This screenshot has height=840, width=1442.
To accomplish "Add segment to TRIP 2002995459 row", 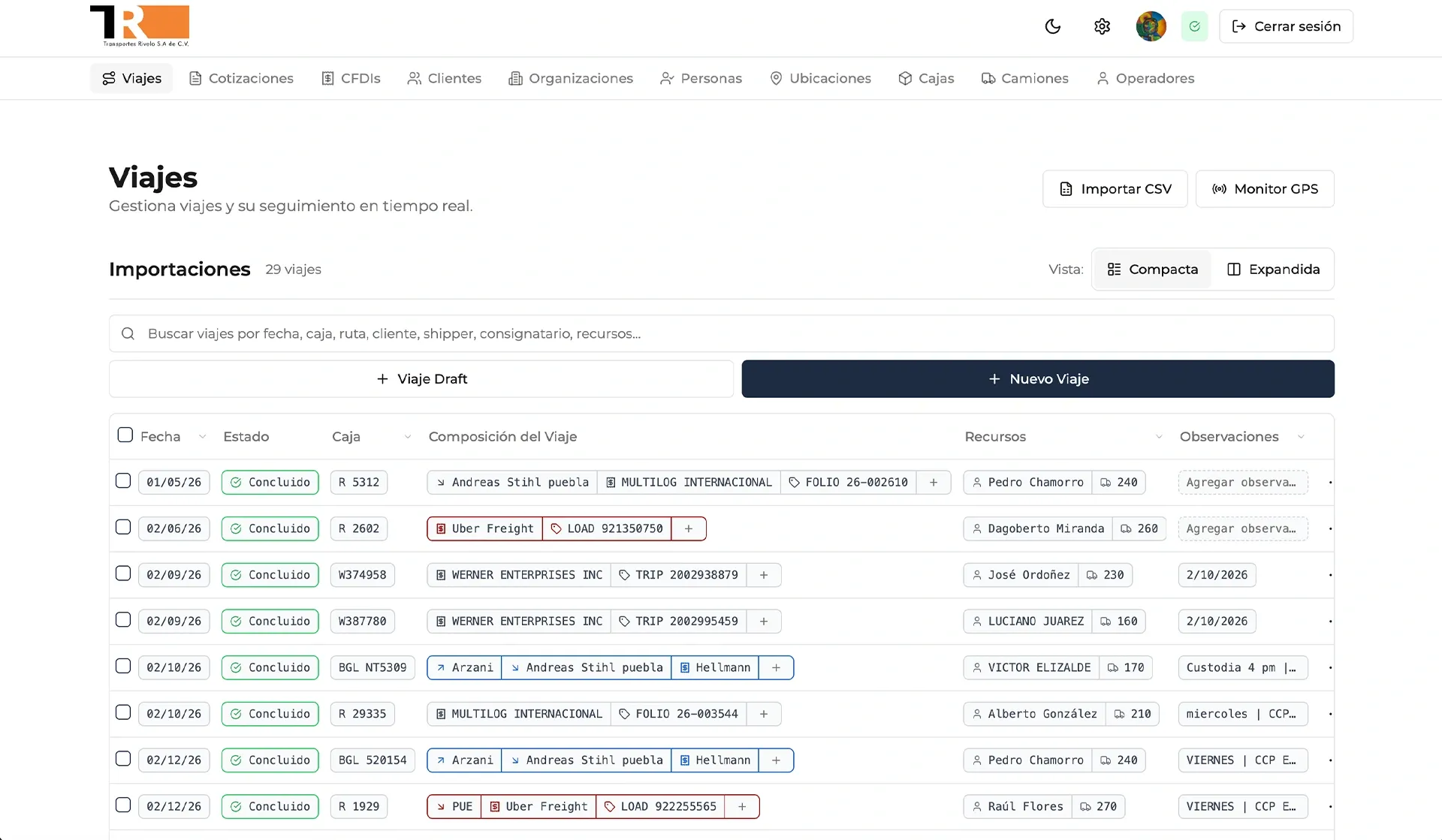I will 764,622.
